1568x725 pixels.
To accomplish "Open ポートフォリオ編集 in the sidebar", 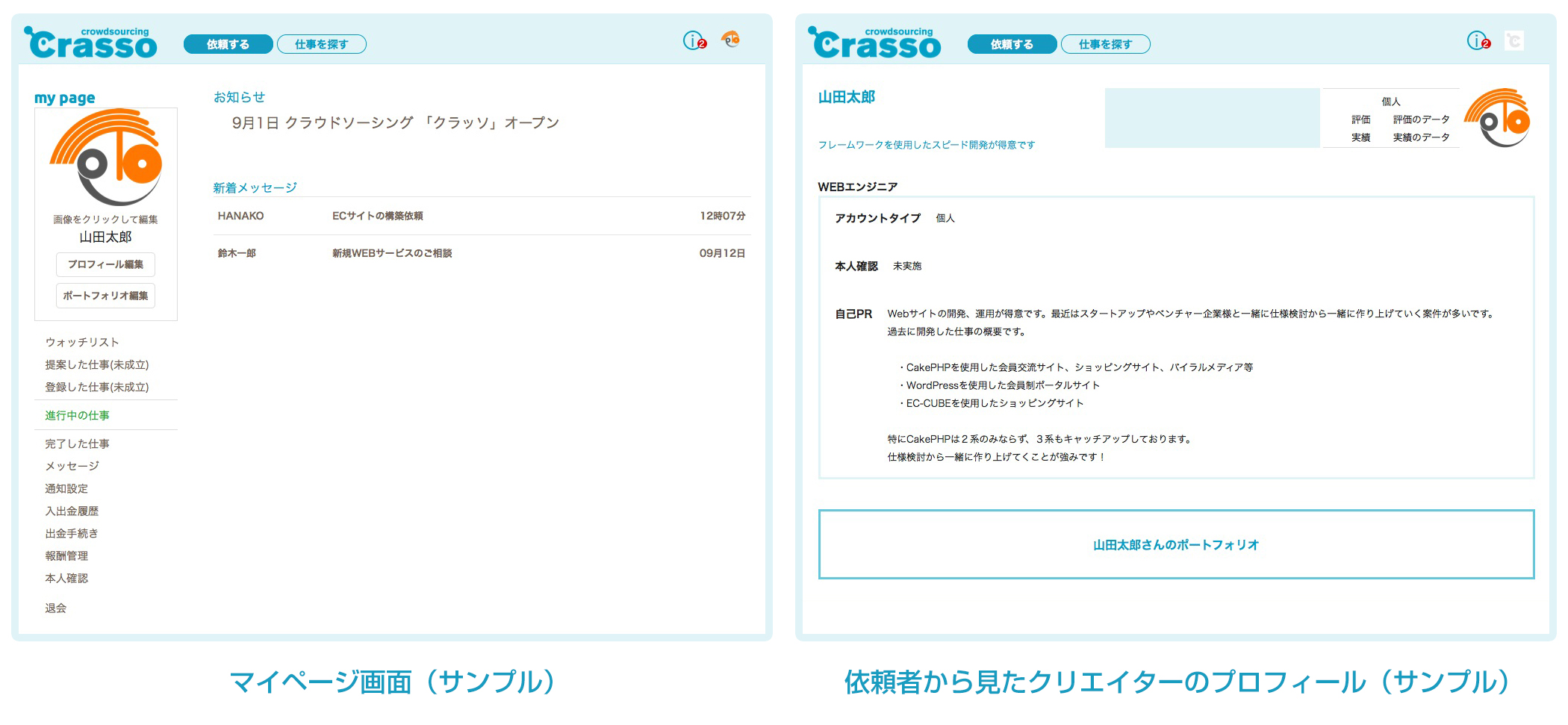I will [x=105, y=296].
